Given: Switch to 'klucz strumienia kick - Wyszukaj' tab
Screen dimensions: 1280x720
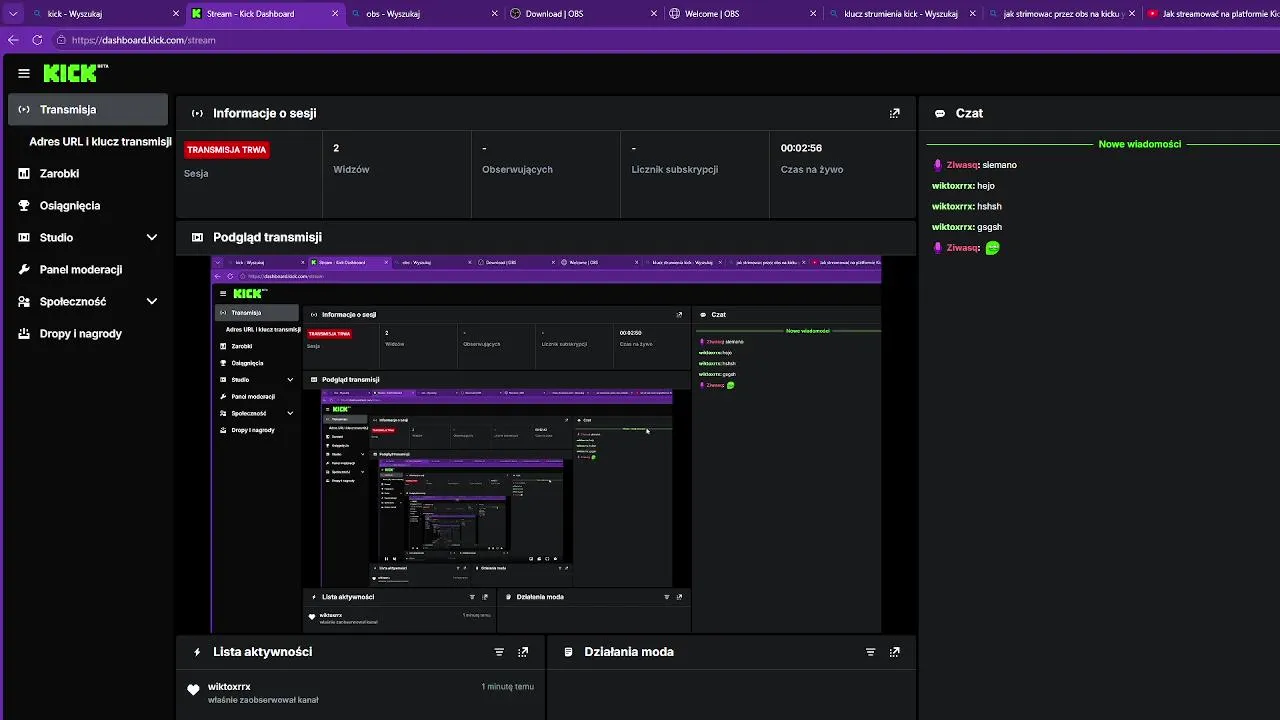Looking at the screenshot, I should tap(900, 14).
